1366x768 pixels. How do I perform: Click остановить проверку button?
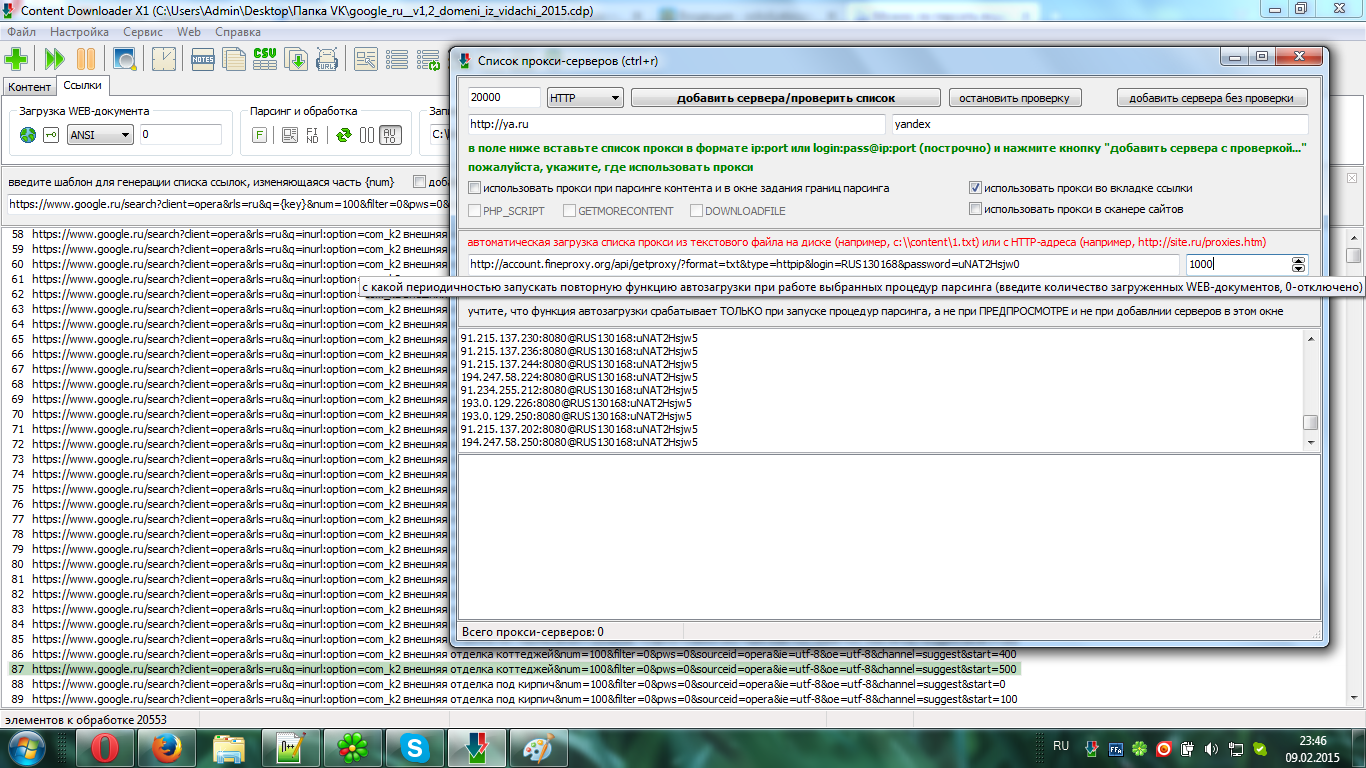coord(1015,98)
